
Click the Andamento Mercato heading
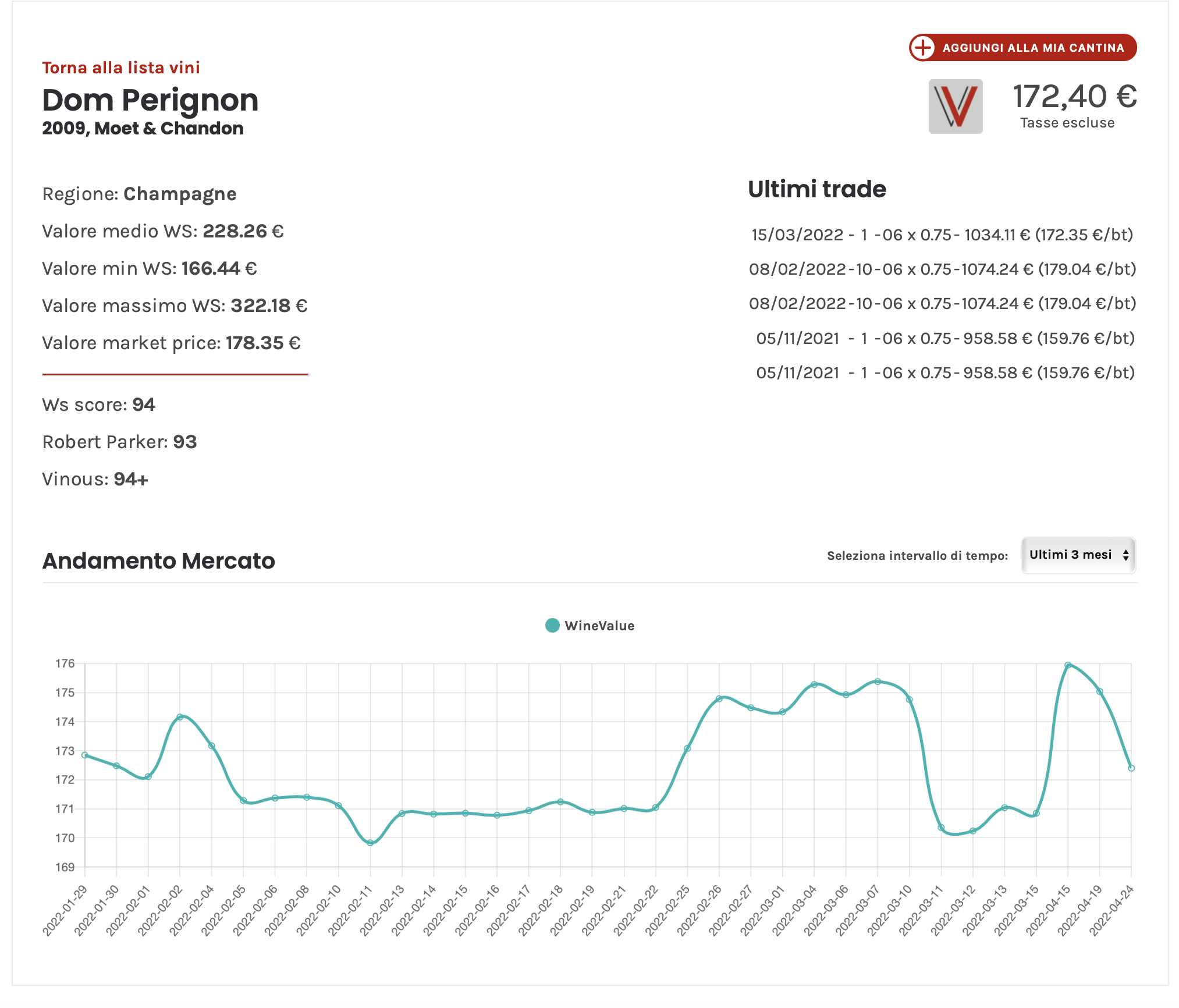point(158,561)
